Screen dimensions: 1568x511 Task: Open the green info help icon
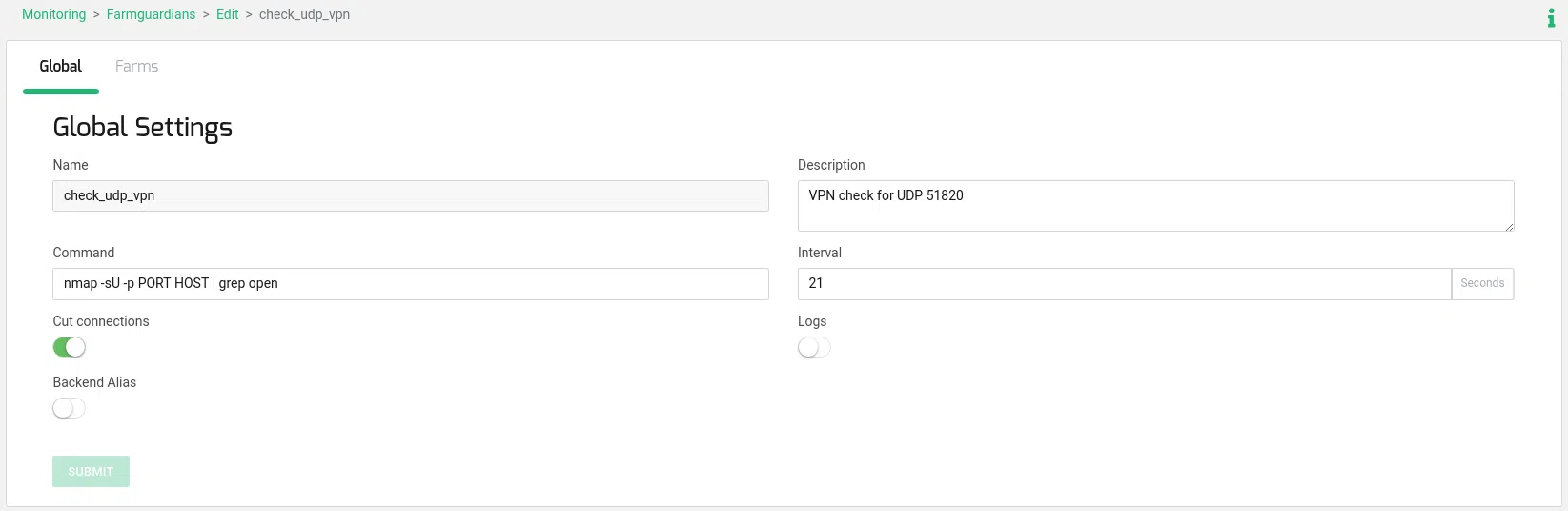pos(1551,17)
